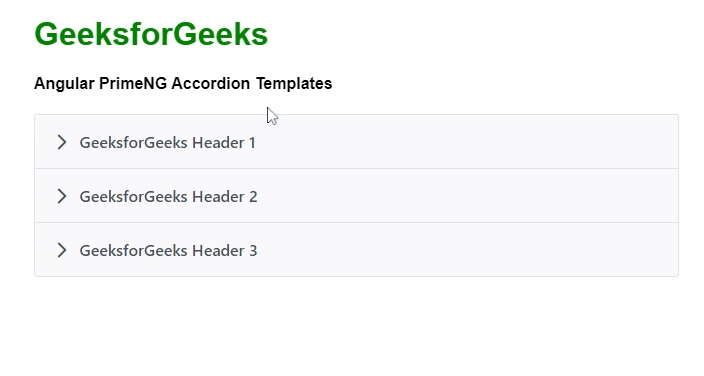Select the "GeeksforGeeks Header 3" label text

click(x=168, y=251)
